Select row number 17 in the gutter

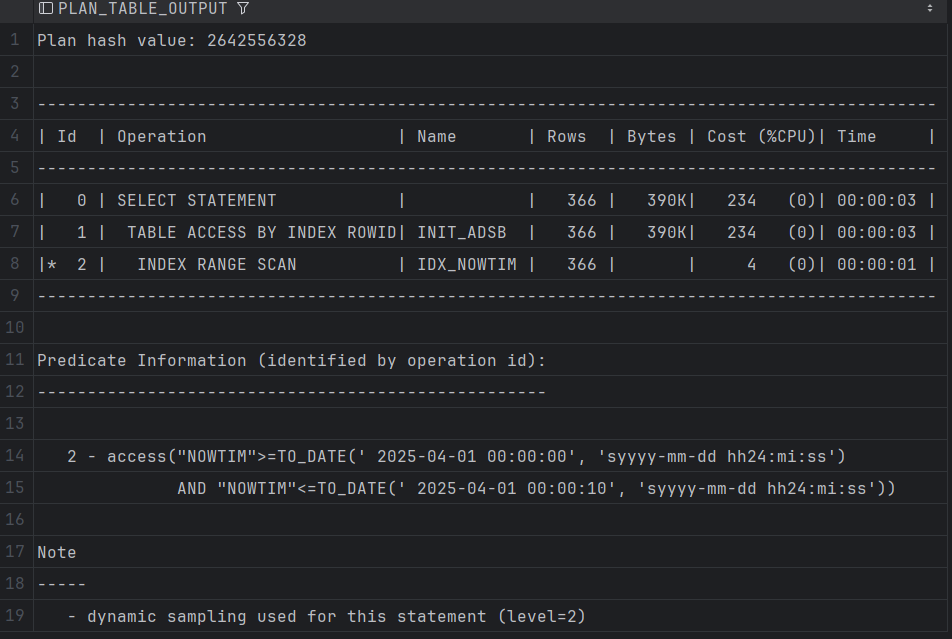(15, 552)
